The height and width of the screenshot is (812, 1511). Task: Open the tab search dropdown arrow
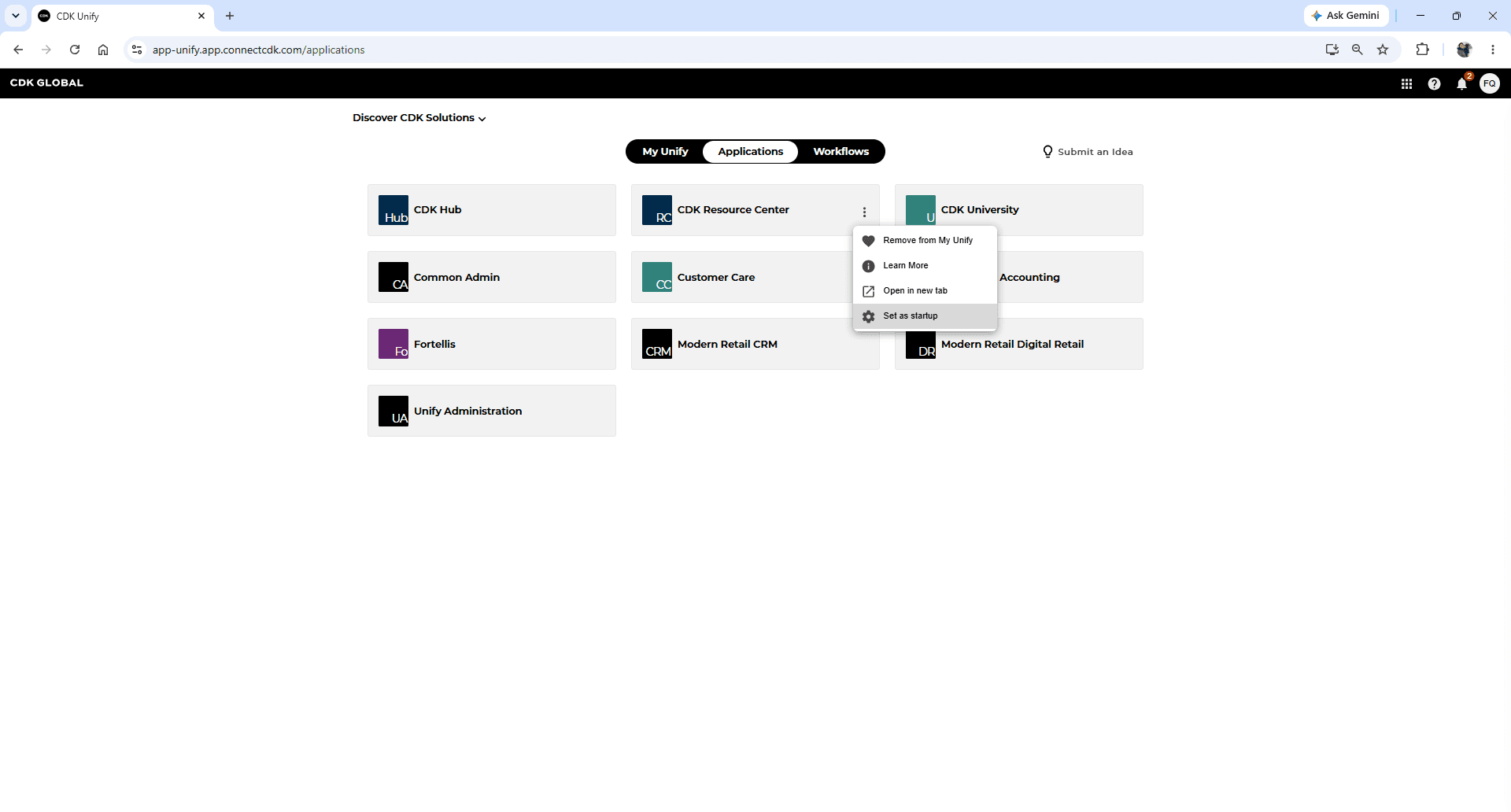click(16, 16)
